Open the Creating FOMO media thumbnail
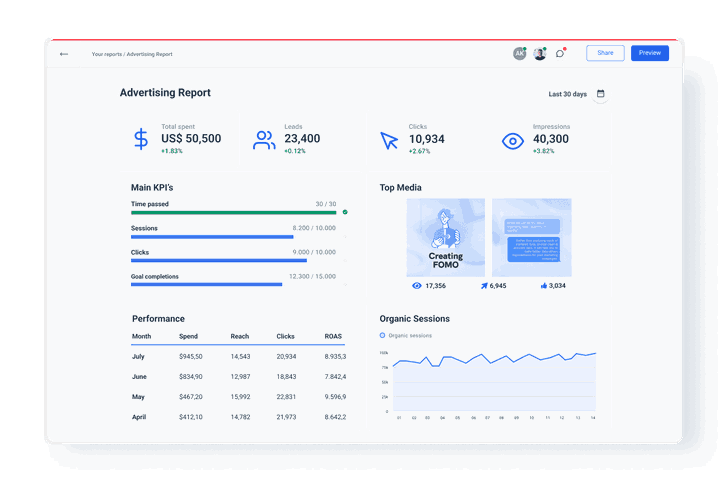The width and height of the screenshot is (728, 482). tap(446, 238)
